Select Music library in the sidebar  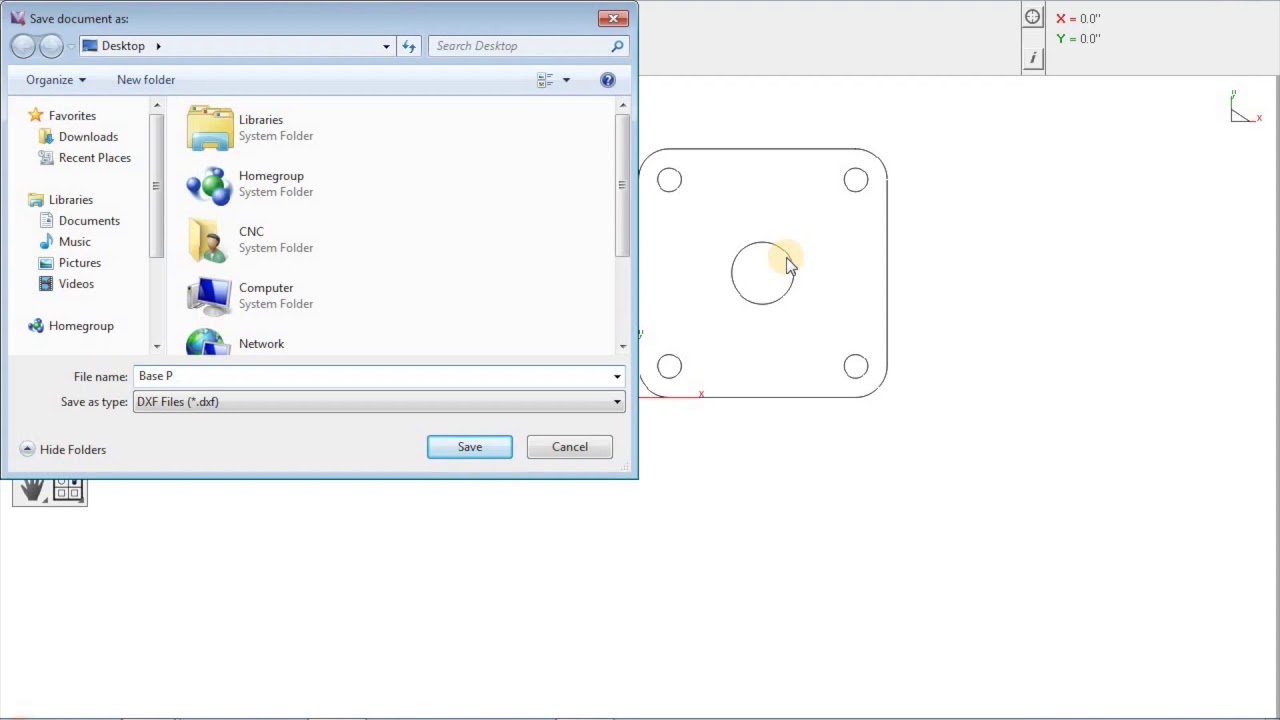click(x=74, y=242)
